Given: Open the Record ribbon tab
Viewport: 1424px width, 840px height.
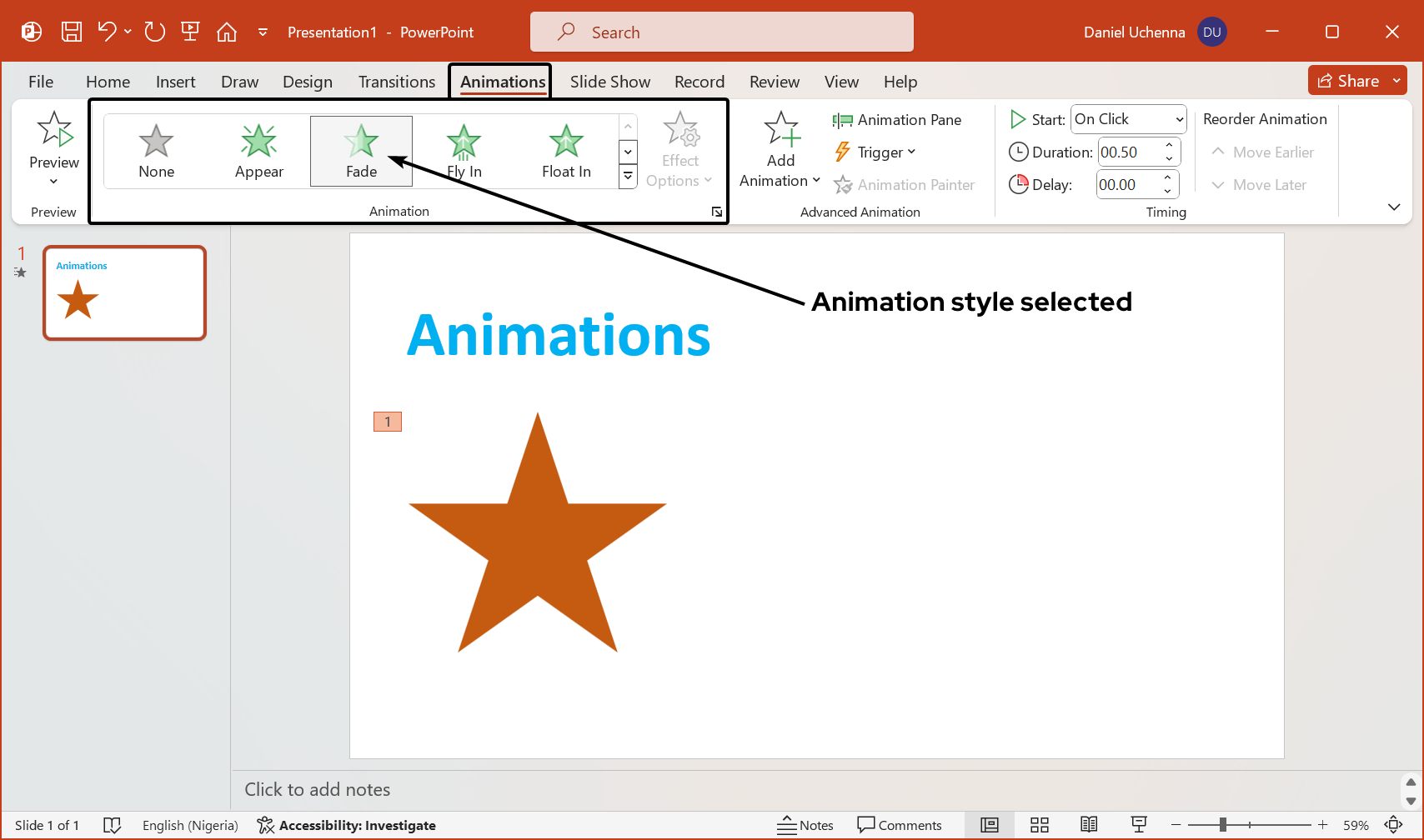Looking at the screenshot, I should tap(699, 81).
